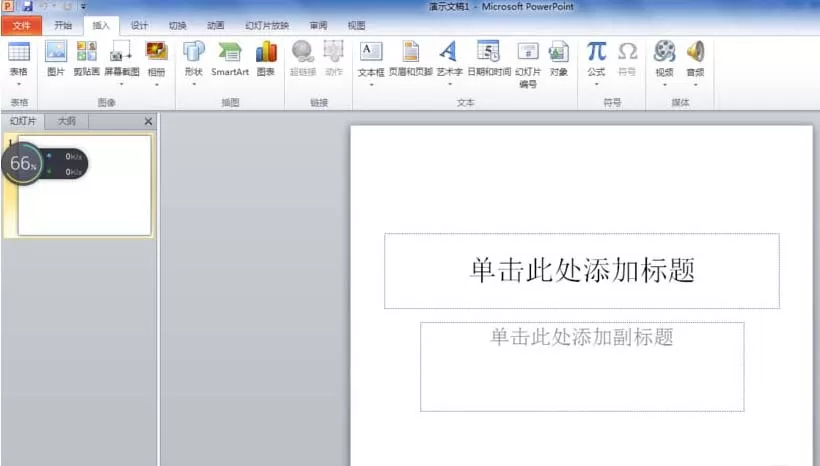Switch to the 动画 Animations tab

pyautogui.click(x=215, y=25)
